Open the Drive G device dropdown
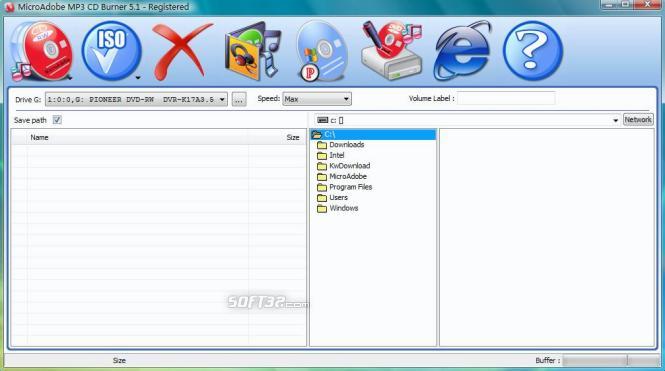Image resolution: width=665 pixels, height=371 pixels. coord(136,100)
